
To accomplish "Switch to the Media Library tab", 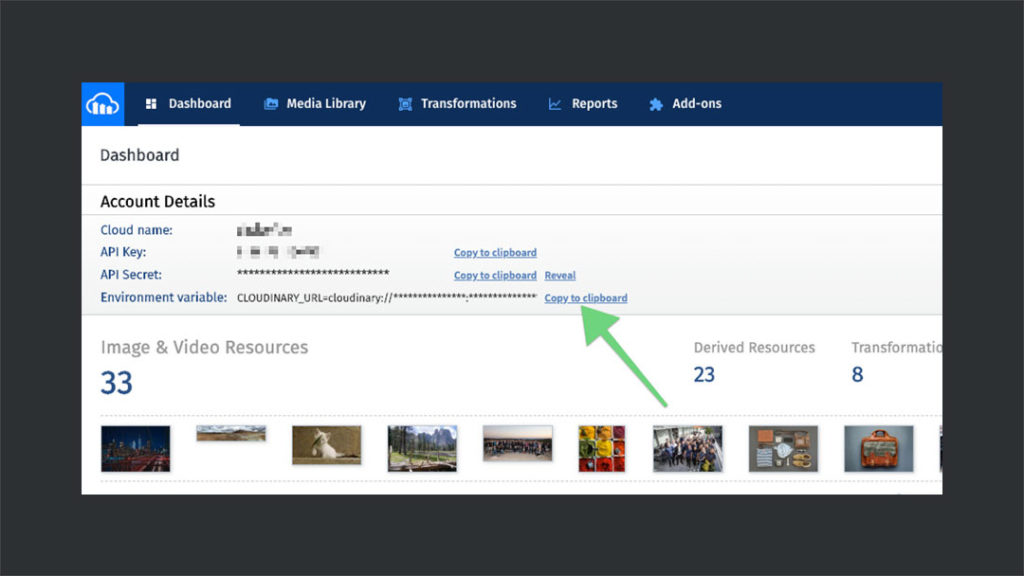I will coord(315,104).
